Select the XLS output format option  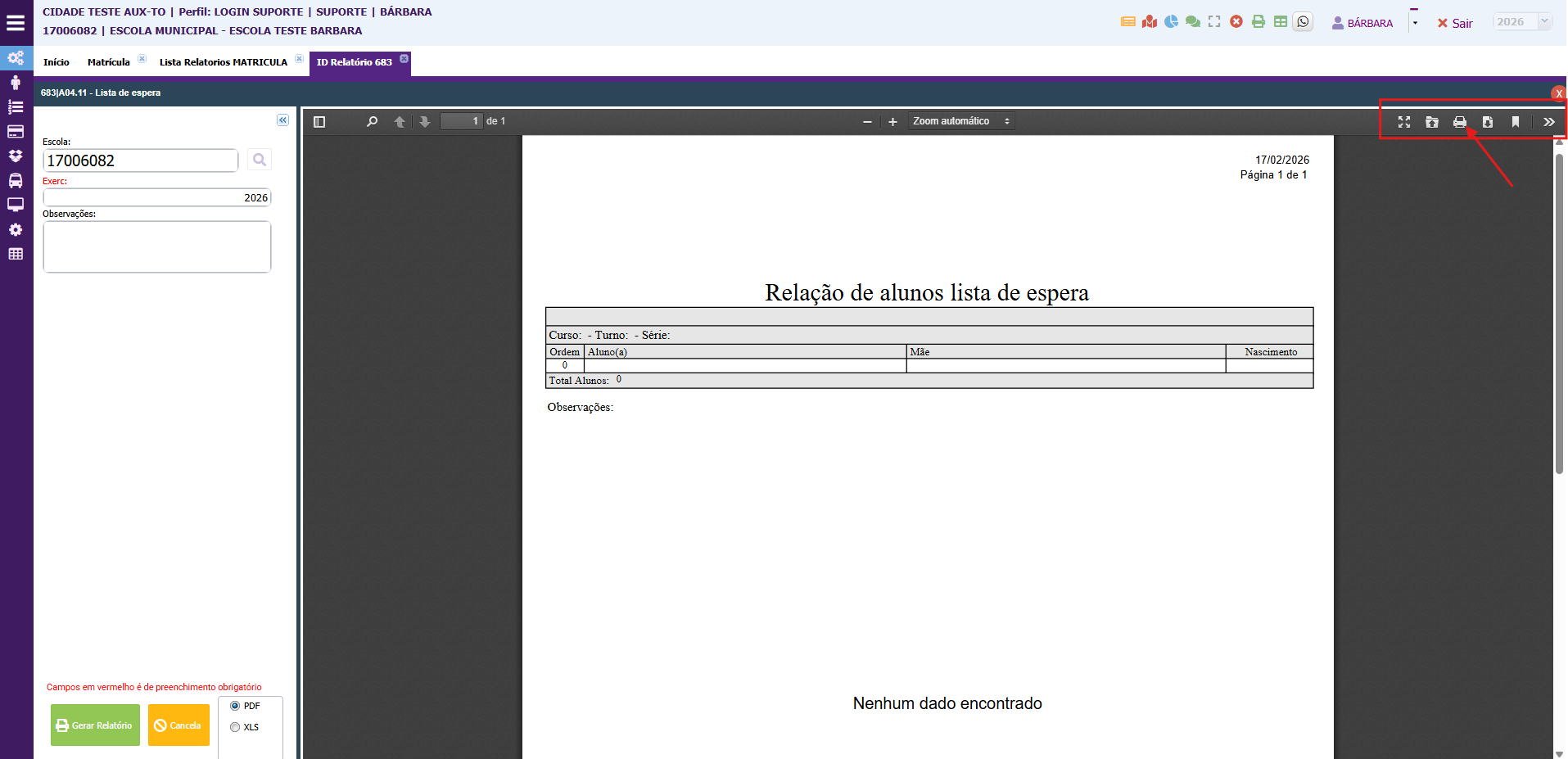[236, 727]
